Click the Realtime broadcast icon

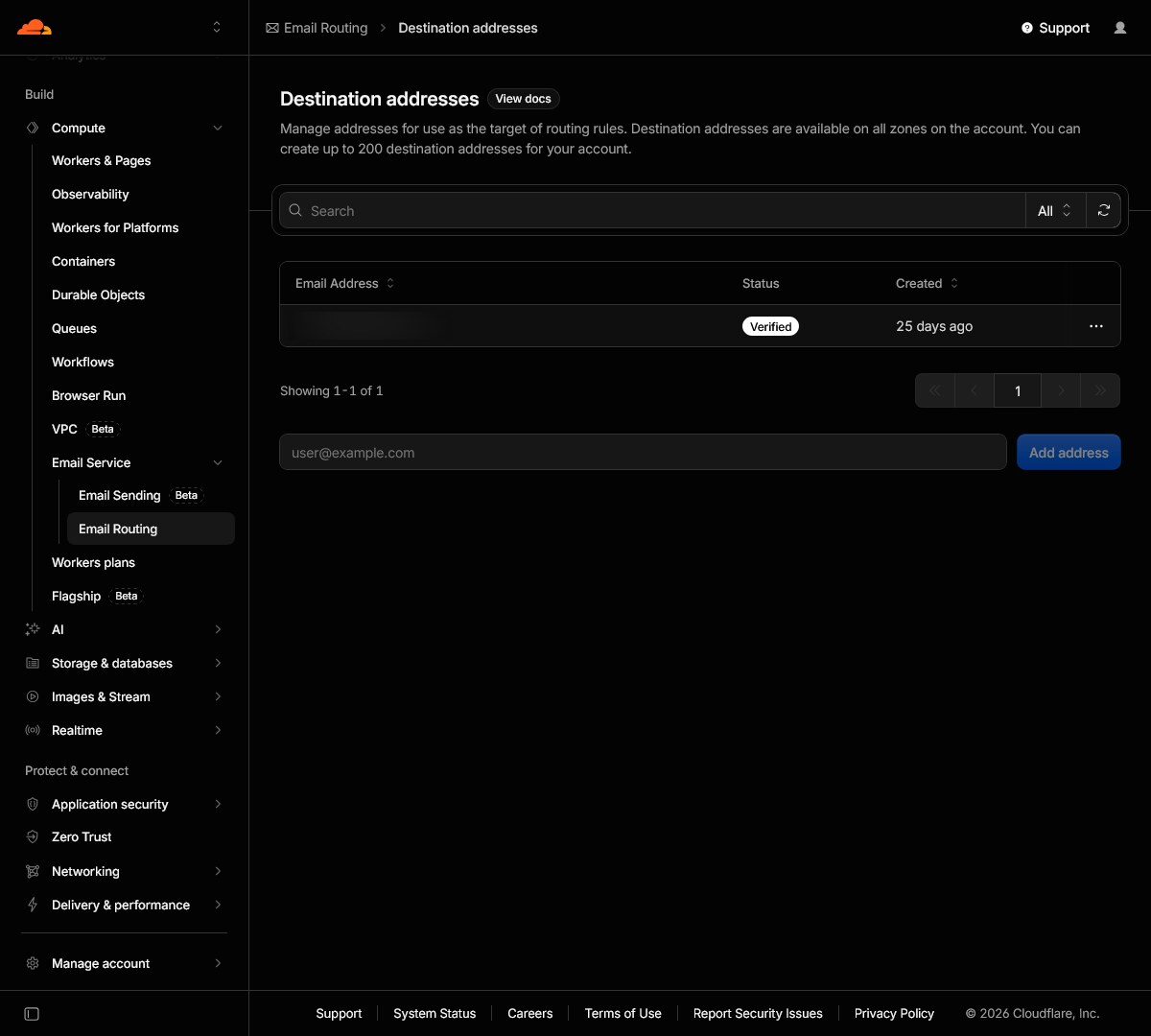click(33, 730)
